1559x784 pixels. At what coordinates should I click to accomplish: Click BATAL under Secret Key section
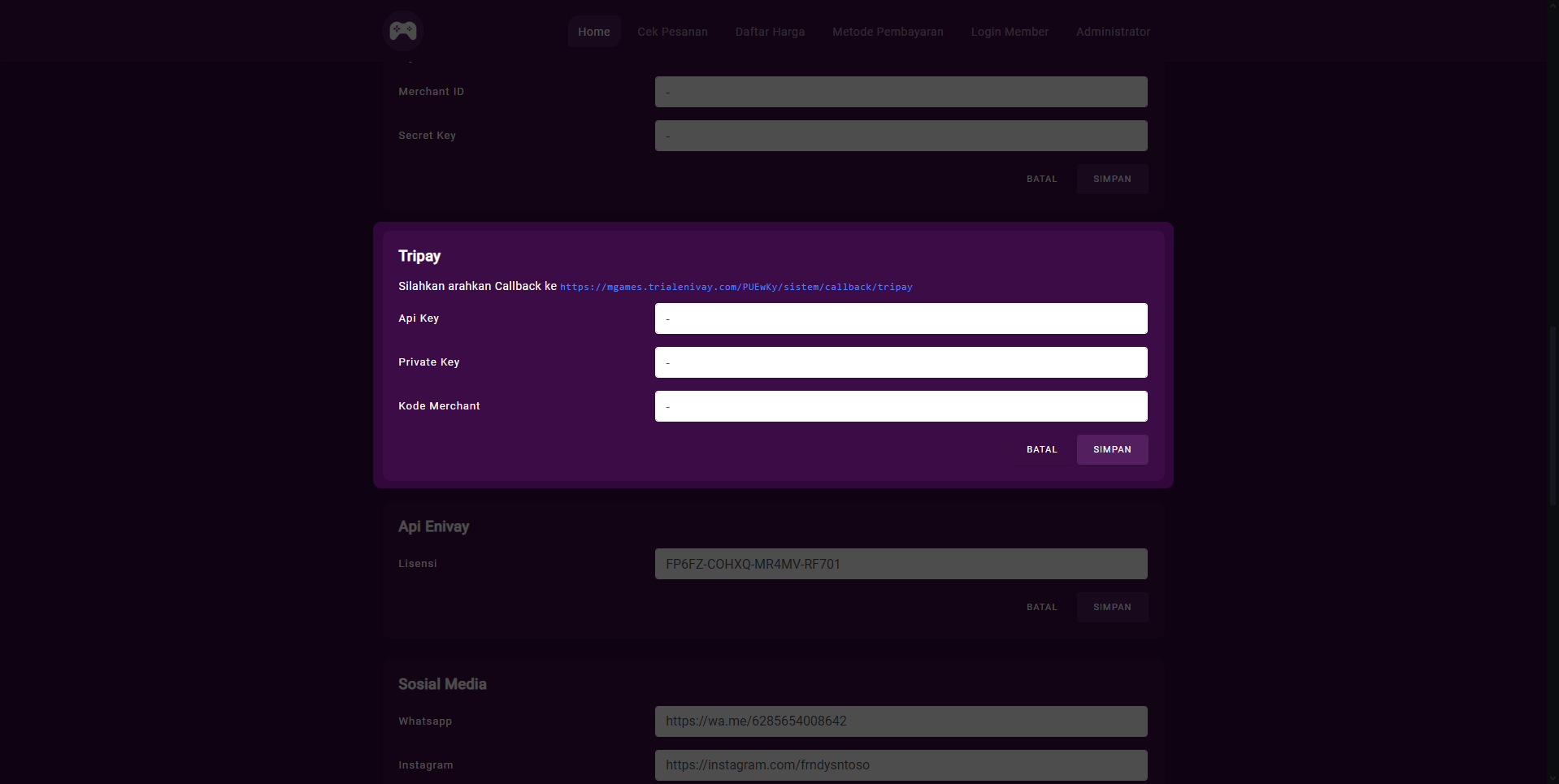(1041, 179)
